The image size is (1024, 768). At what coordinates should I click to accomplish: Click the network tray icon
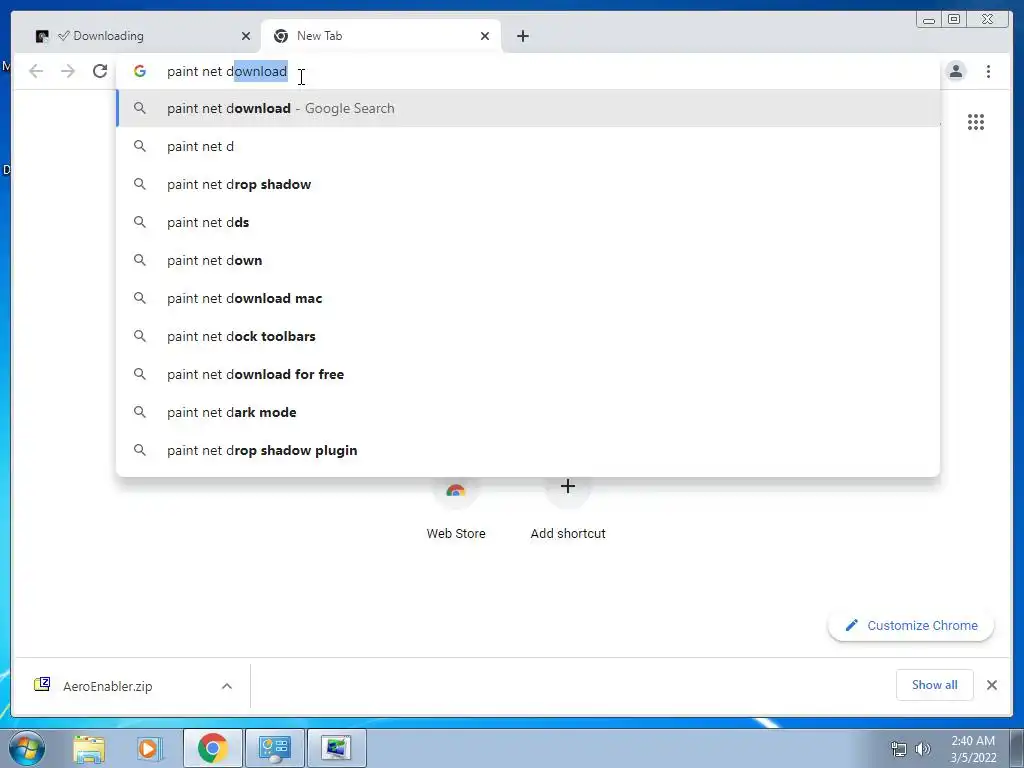[x=899, y=749]
